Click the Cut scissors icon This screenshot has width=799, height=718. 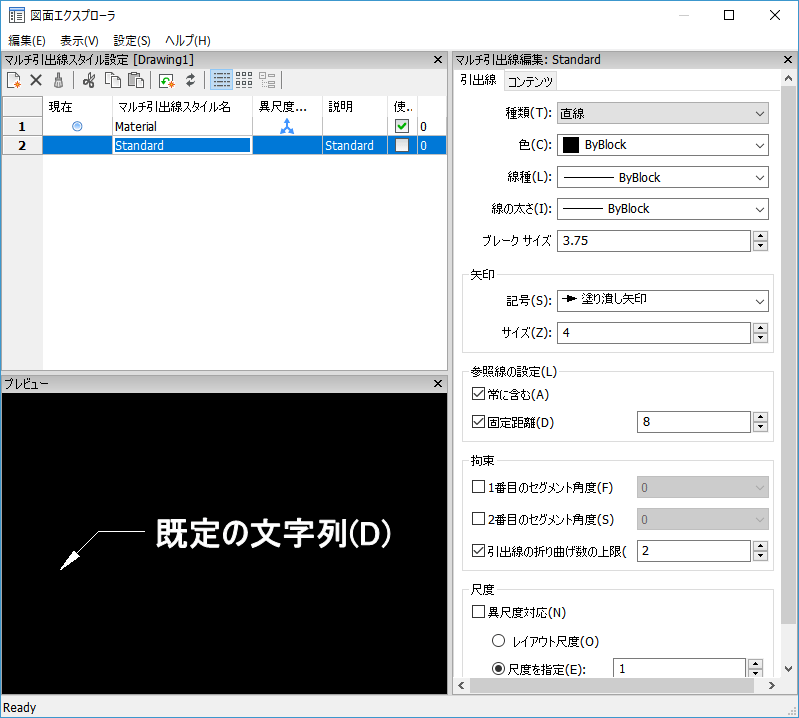[x=89, y=81]
